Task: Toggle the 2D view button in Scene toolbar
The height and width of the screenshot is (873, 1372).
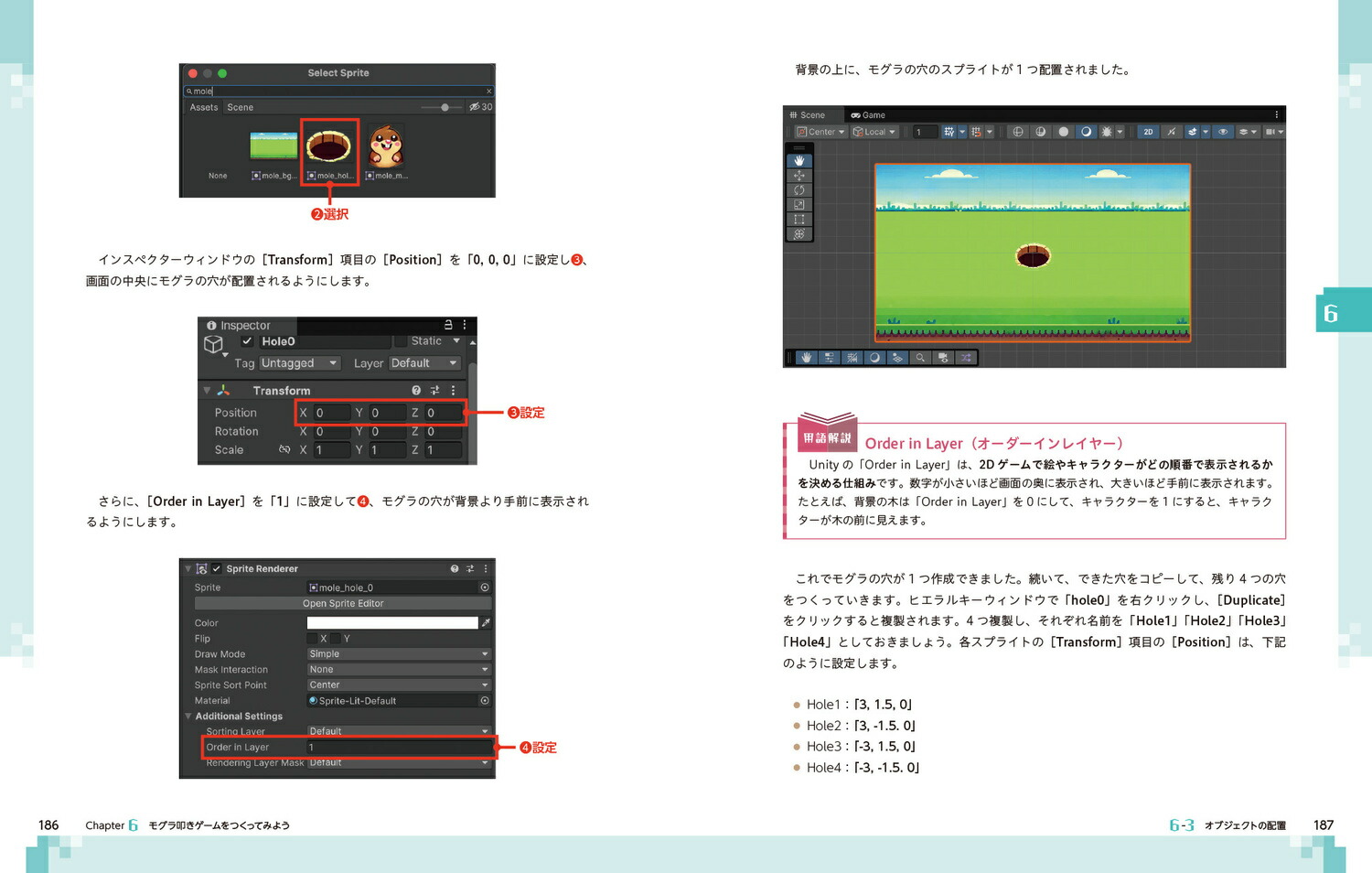Action: point(1148,132)
